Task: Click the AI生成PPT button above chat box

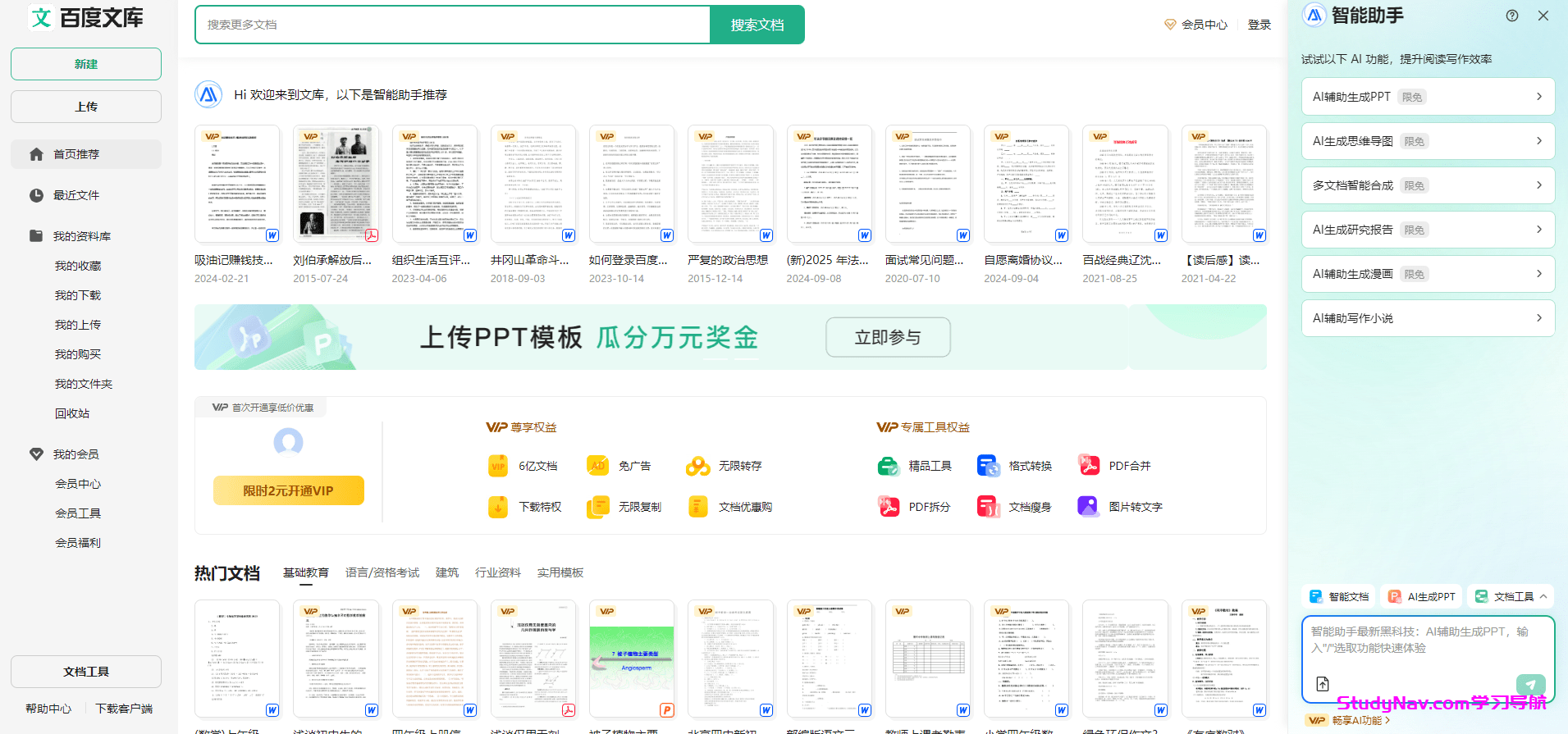Action: click(1421, 597)
